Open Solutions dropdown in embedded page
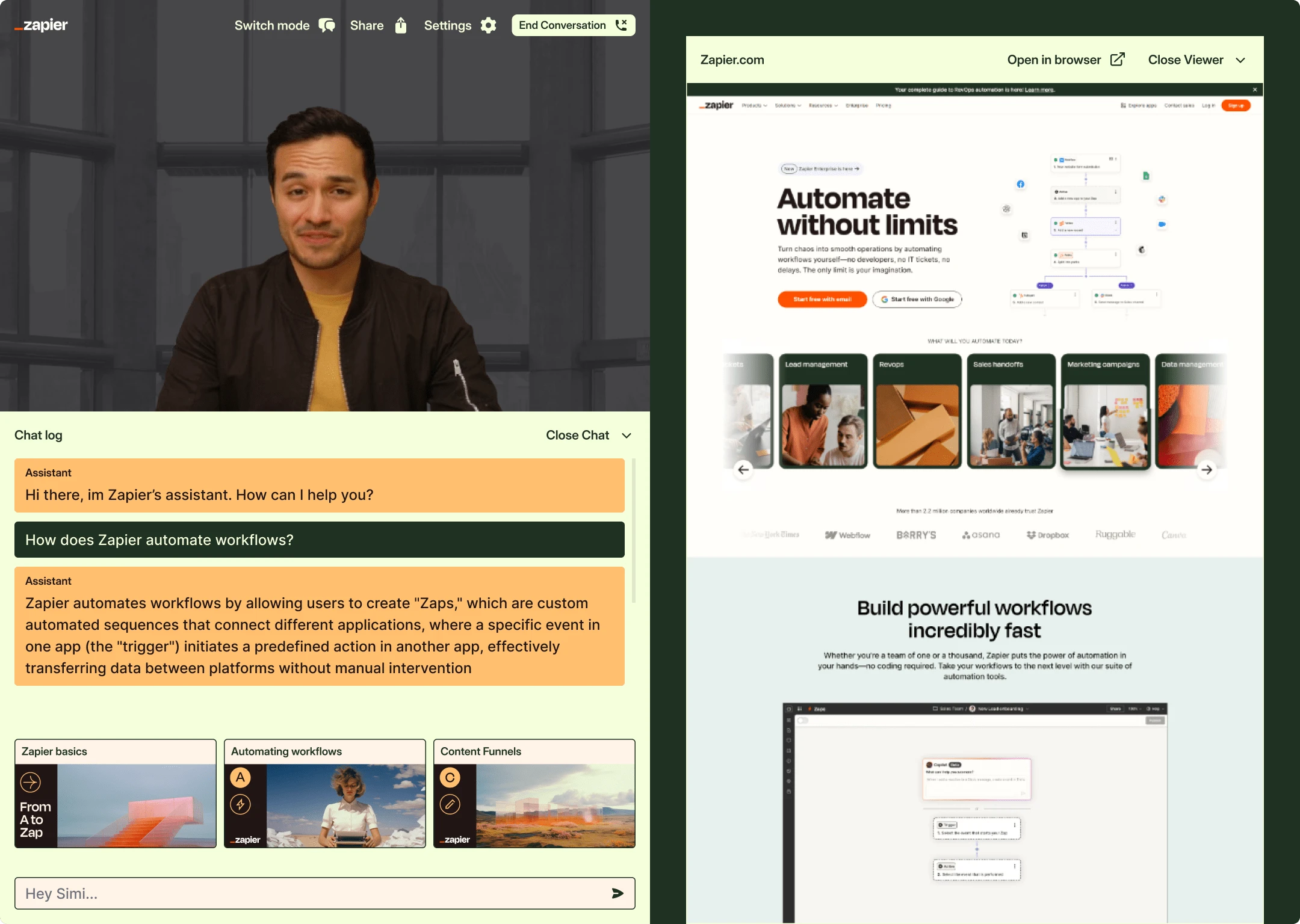 pos(787,105)
